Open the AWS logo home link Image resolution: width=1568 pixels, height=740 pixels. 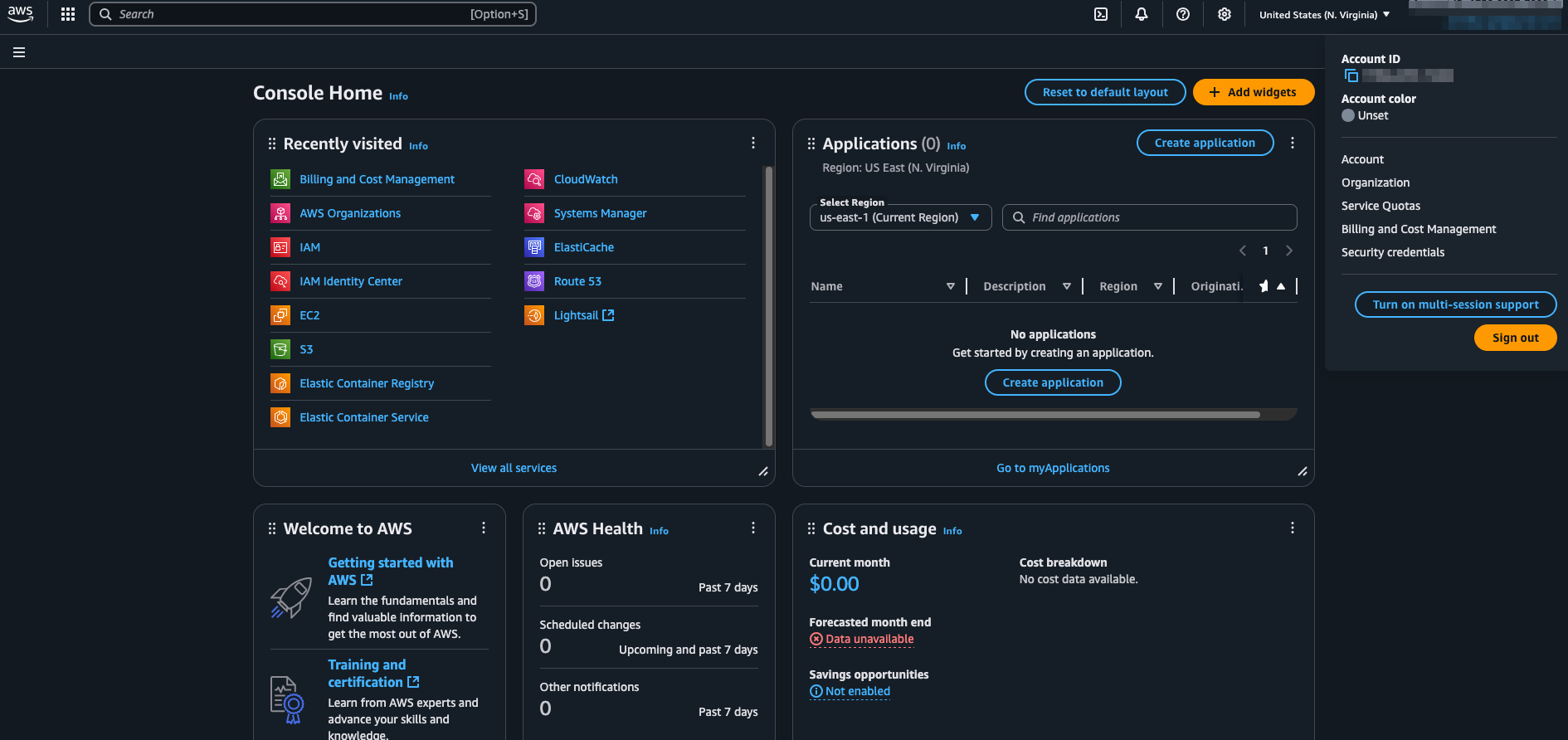pyautogui.click(x=21, y=13)
